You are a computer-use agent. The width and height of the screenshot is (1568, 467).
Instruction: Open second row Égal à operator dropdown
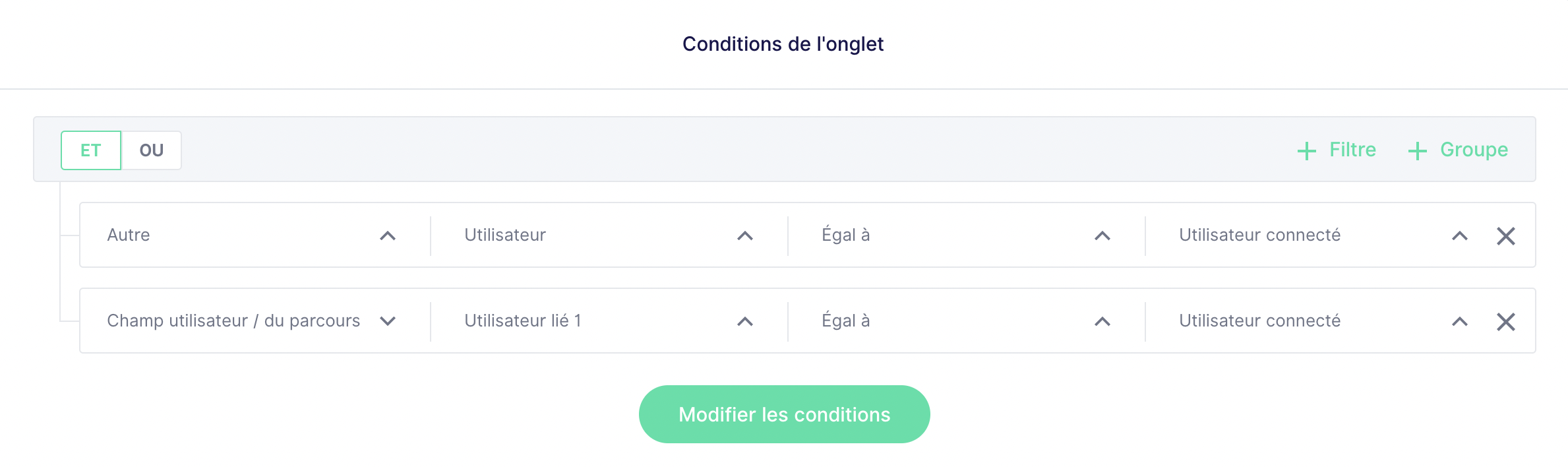[967, 321]
